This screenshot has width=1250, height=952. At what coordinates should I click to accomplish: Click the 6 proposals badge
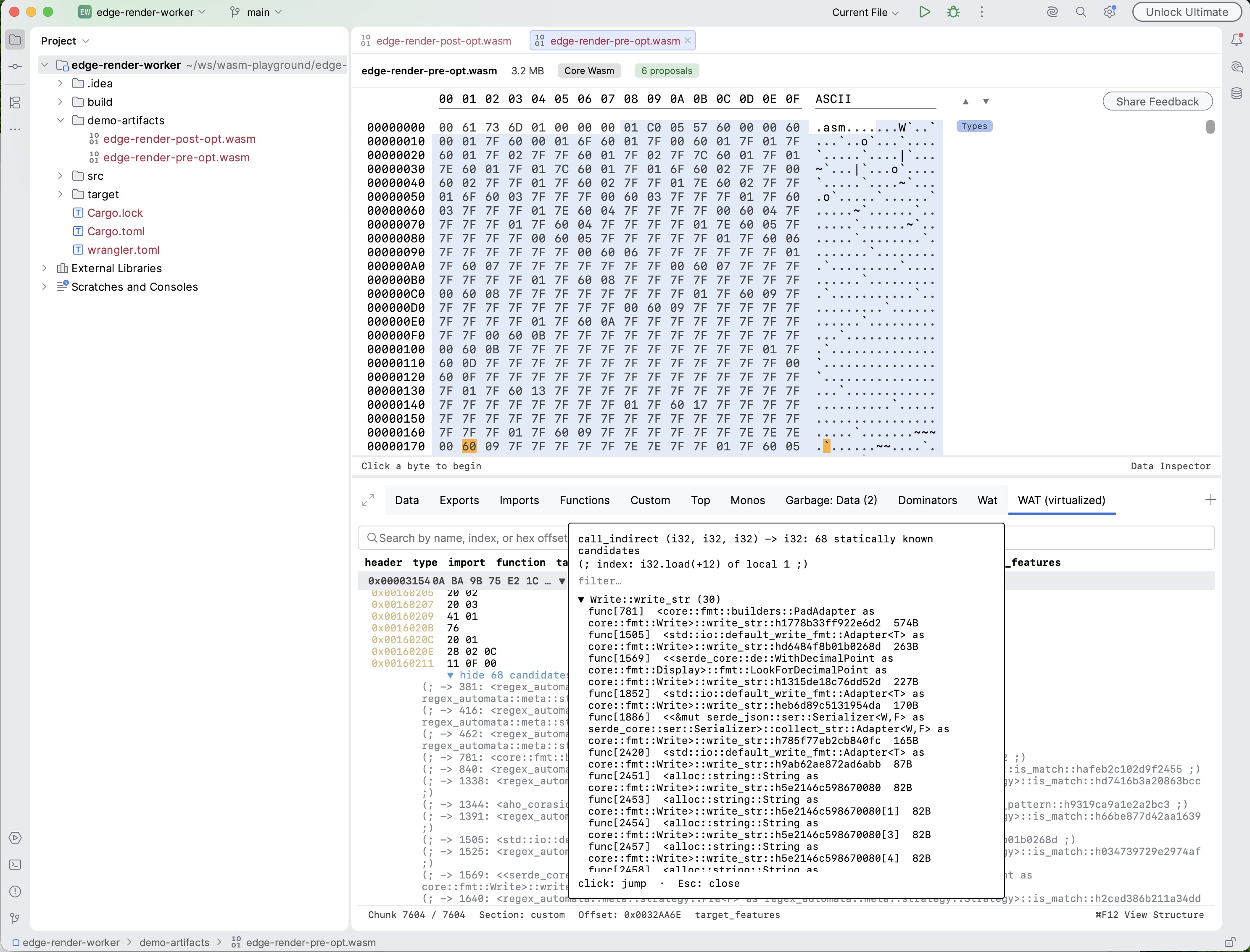pos(666,71)
